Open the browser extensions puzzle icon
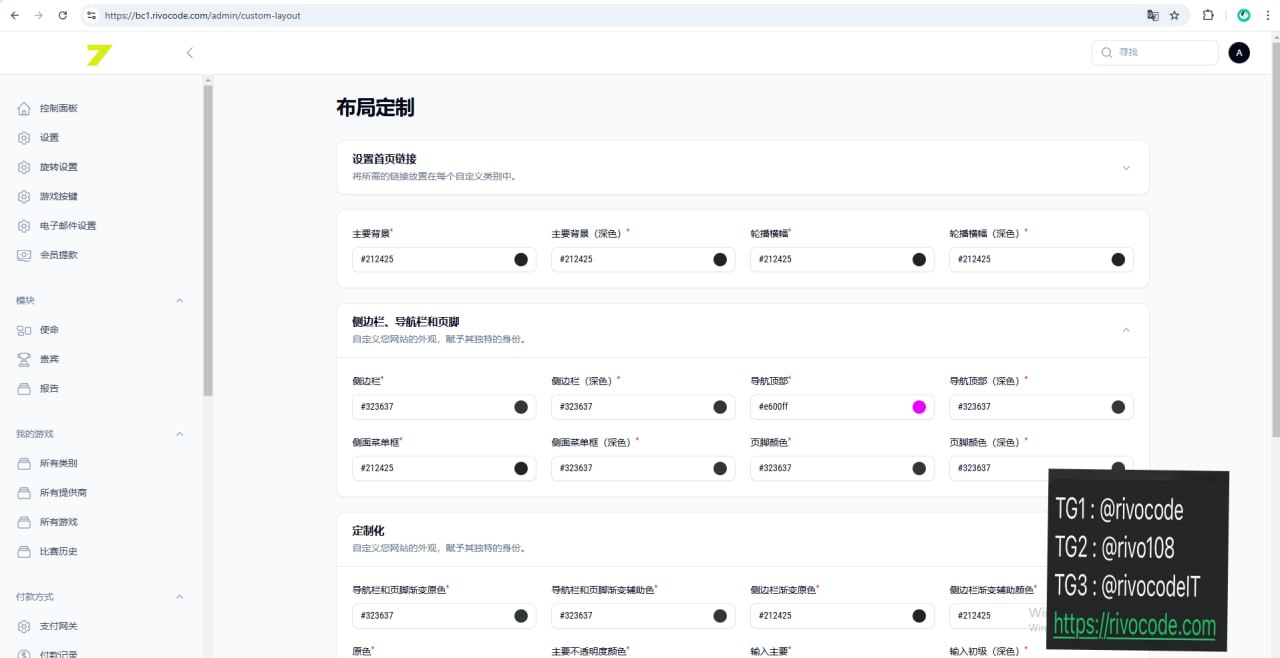This screenshot has width=1280, height=658. pos(1208,16)
